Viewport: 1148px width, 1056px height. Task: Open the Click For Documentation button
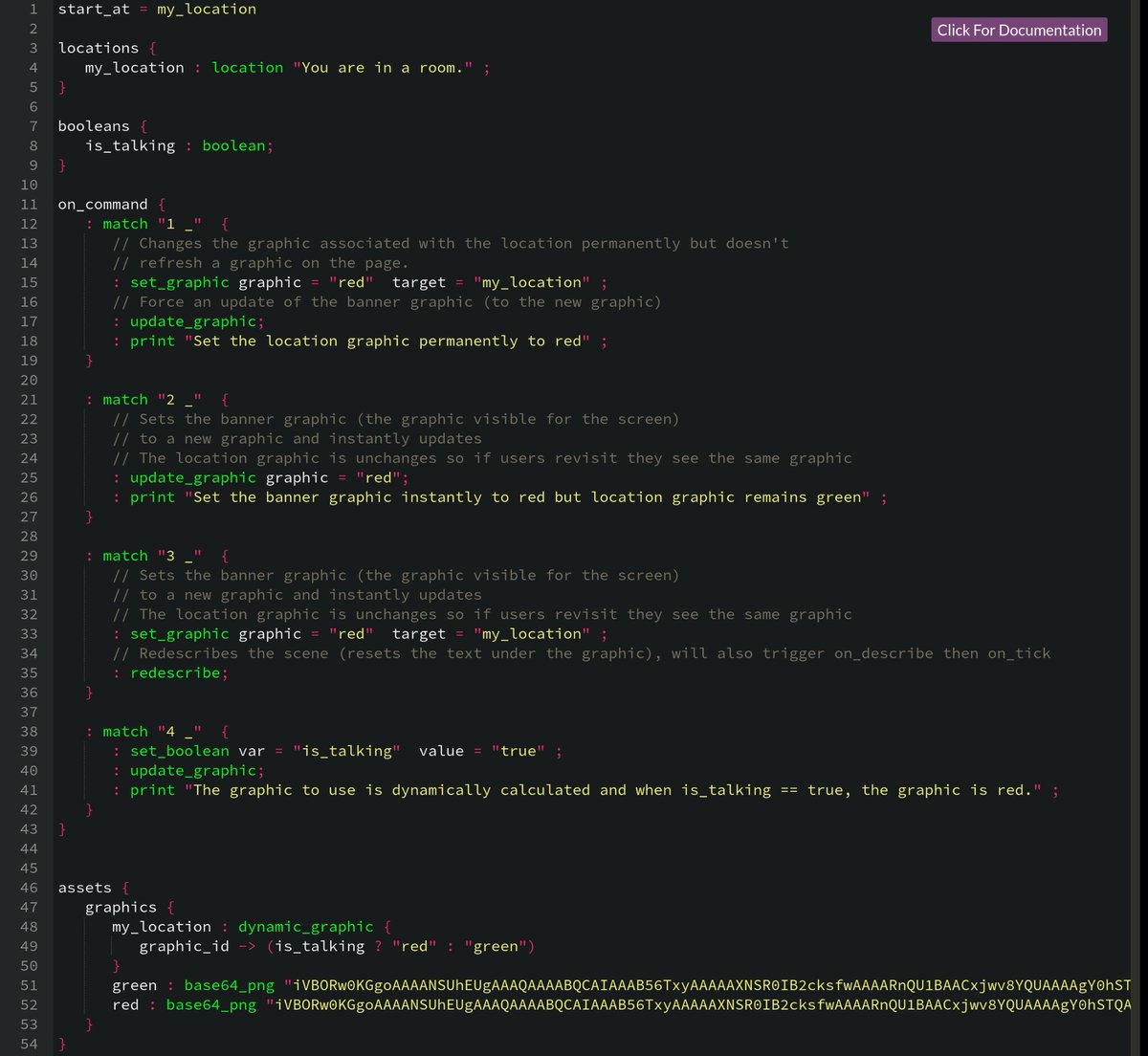coord(1019,30)
